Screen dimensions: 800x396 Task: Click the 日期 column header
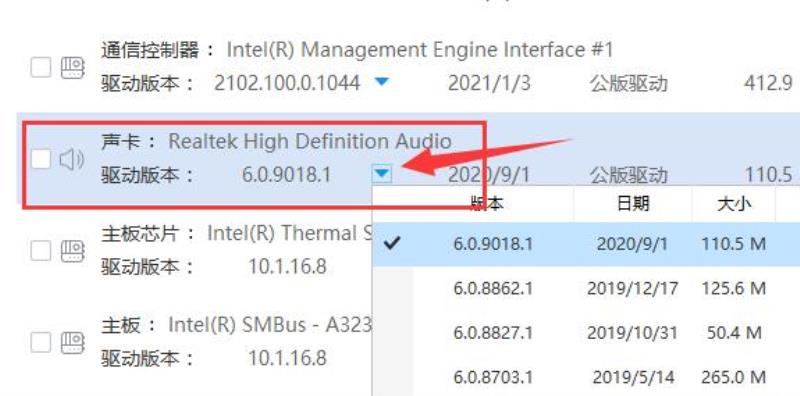(633, 204)
